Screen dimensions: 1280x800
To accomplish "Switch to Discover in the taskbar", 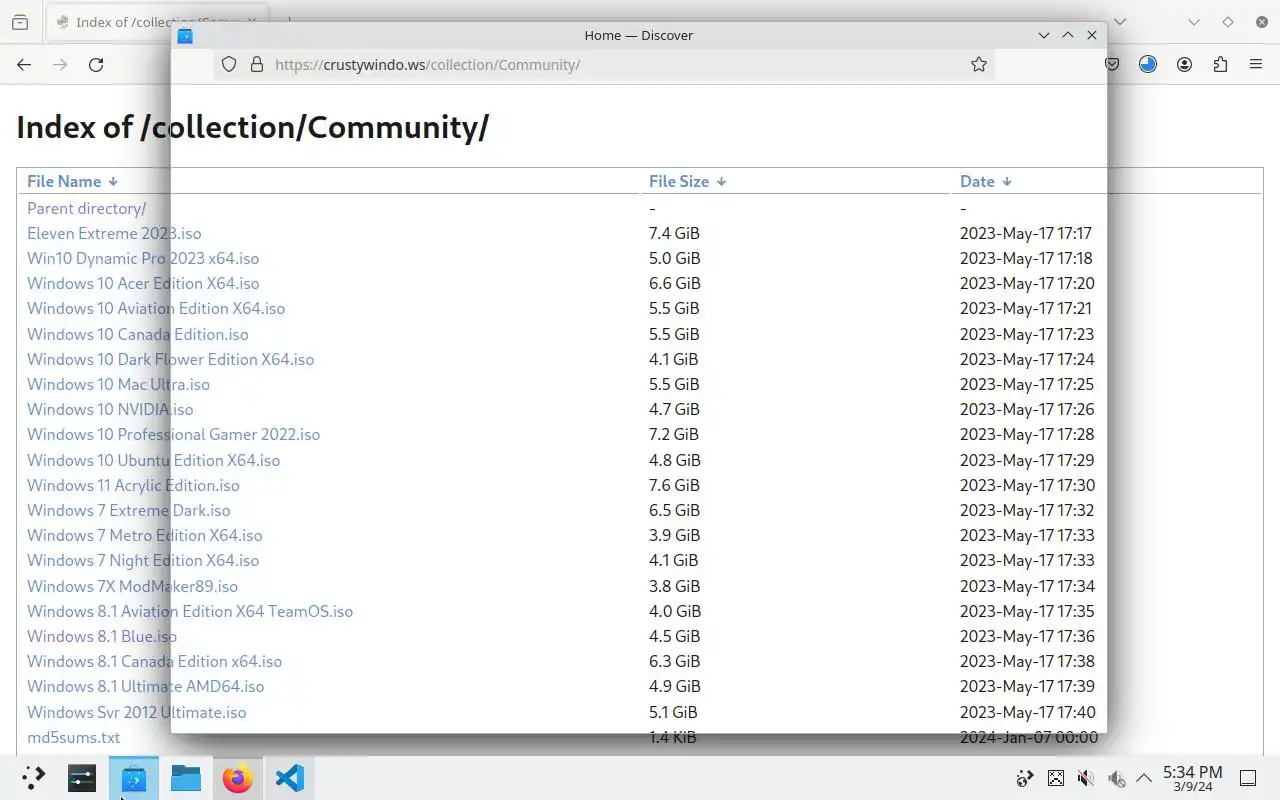I will click(134, 778).
